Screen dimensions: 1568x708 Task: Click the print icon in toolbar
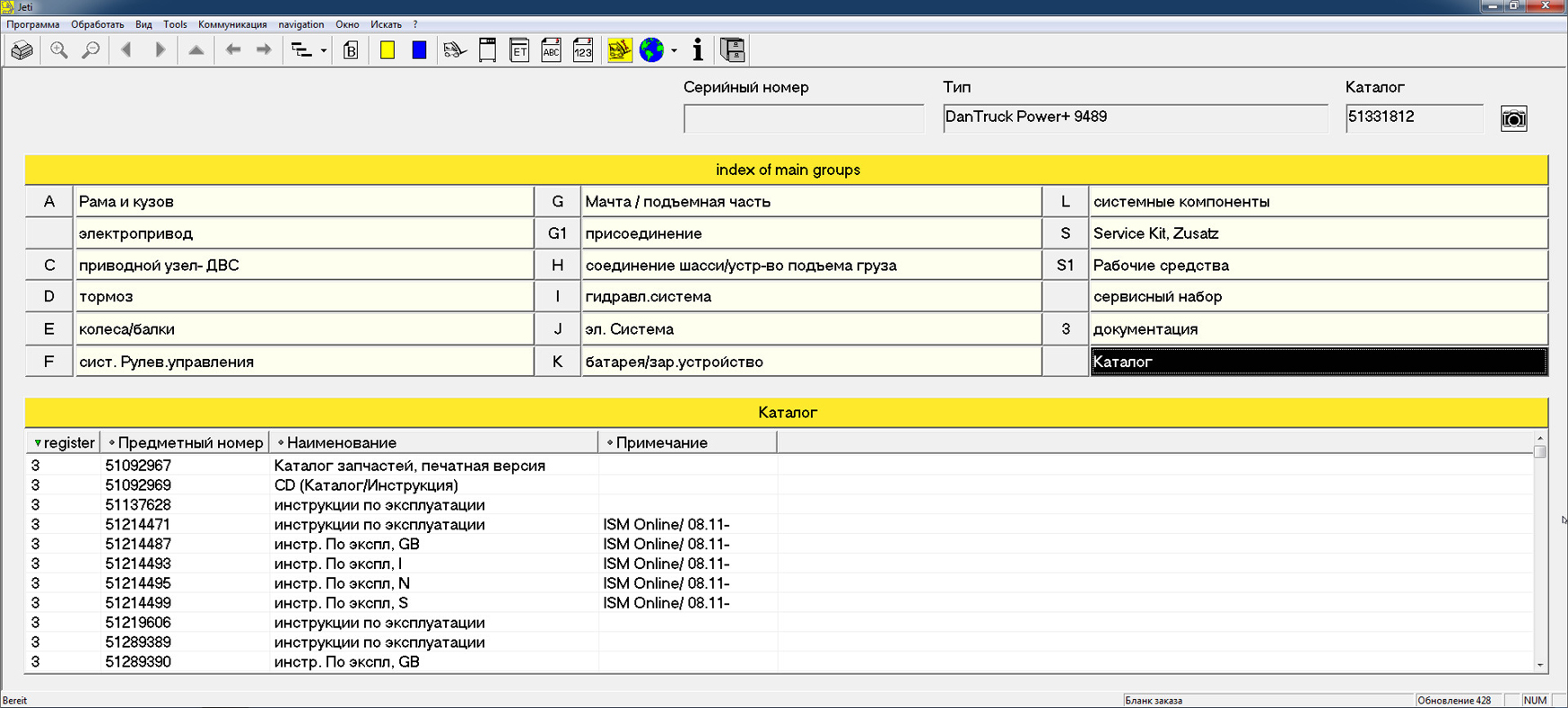(22, 50)
